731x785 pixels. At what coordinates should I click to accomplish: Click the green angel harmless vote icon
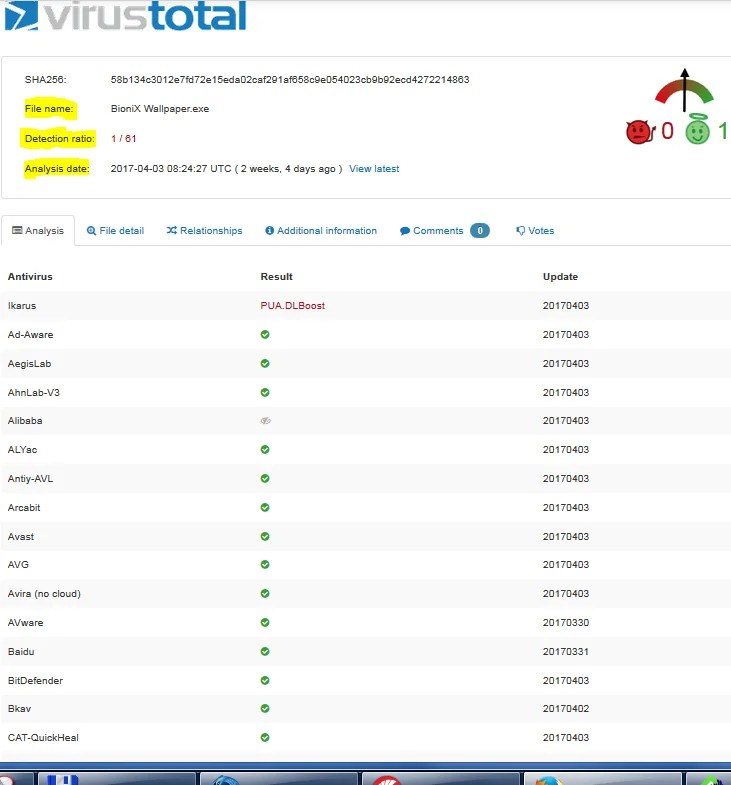pos(697,129)
